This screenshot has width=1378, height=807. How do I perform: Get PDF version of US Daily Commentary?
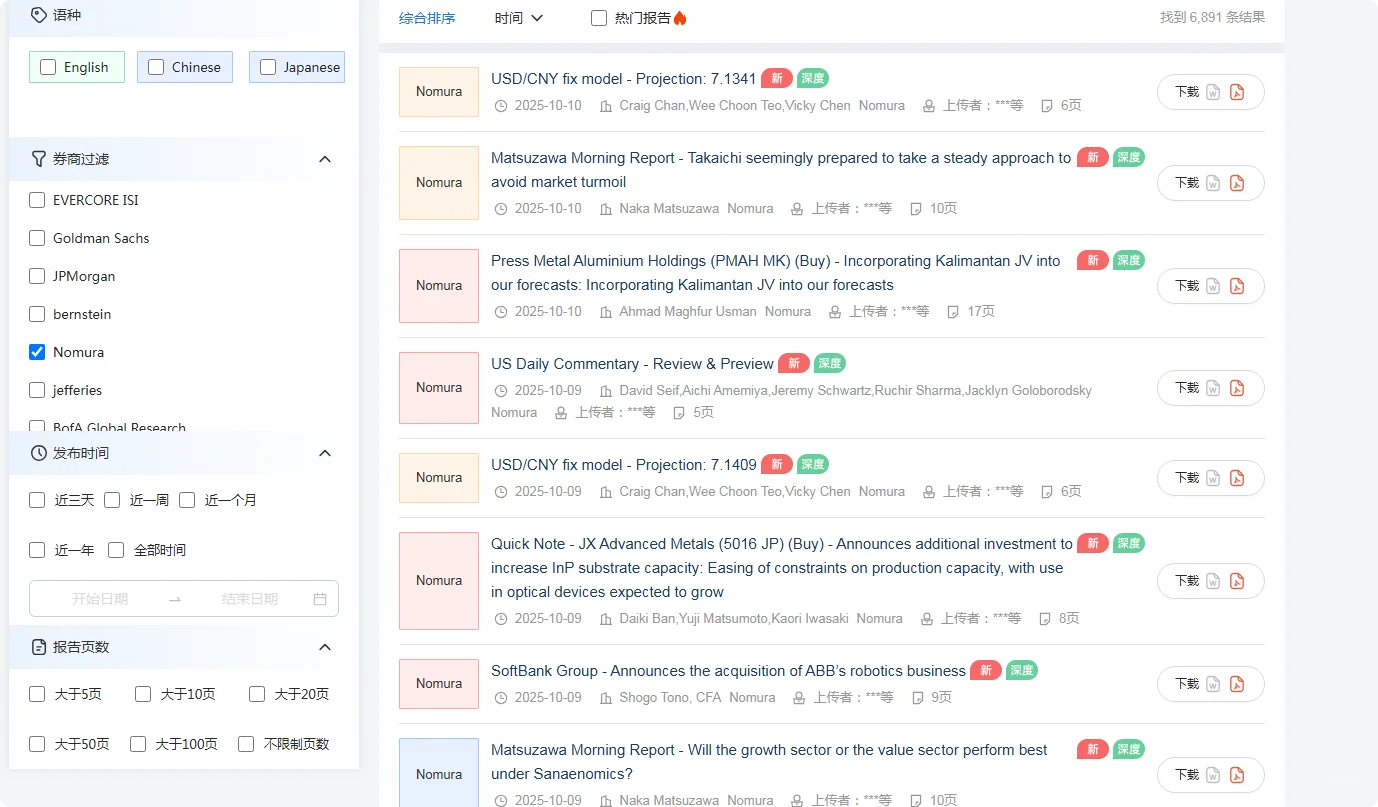pyautogui.click(x=1237, y=388)
